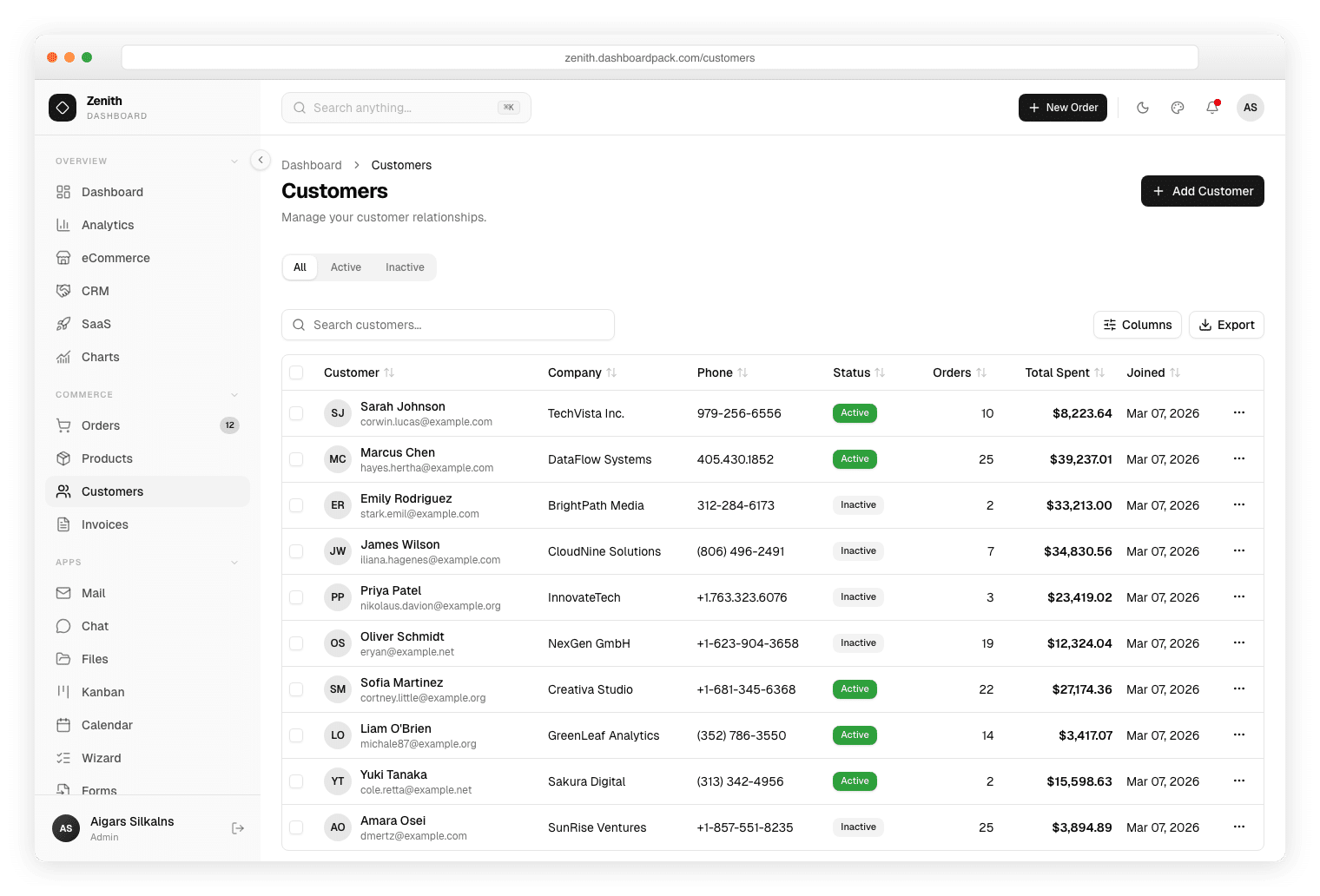The height and width of the screenshot is (896, 1320).
Task: Toggle dark mode with the moon icon
Action: pyautogui.click(x=1143, y=108)
